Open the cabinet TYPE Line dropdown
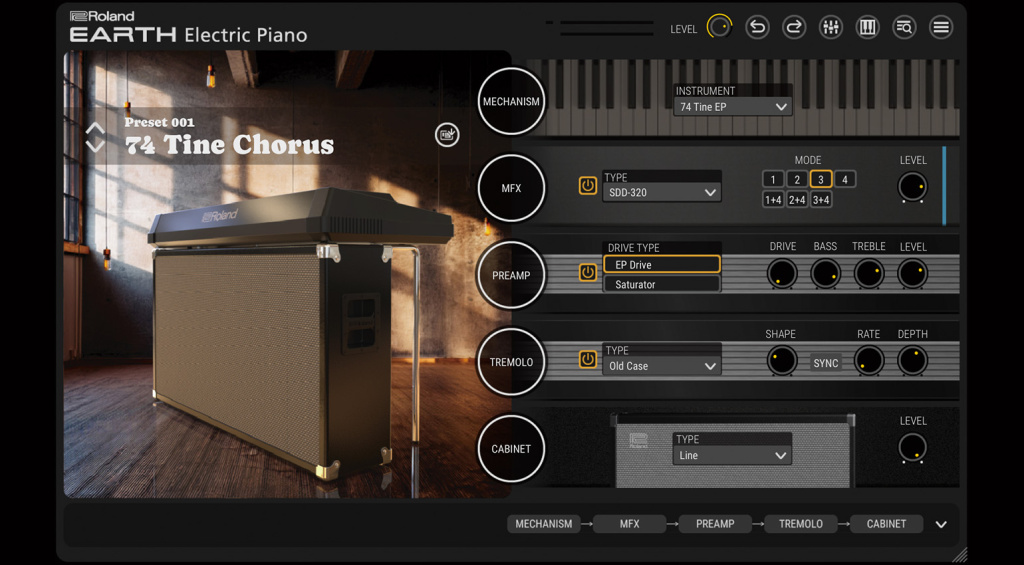 point(732,456)
